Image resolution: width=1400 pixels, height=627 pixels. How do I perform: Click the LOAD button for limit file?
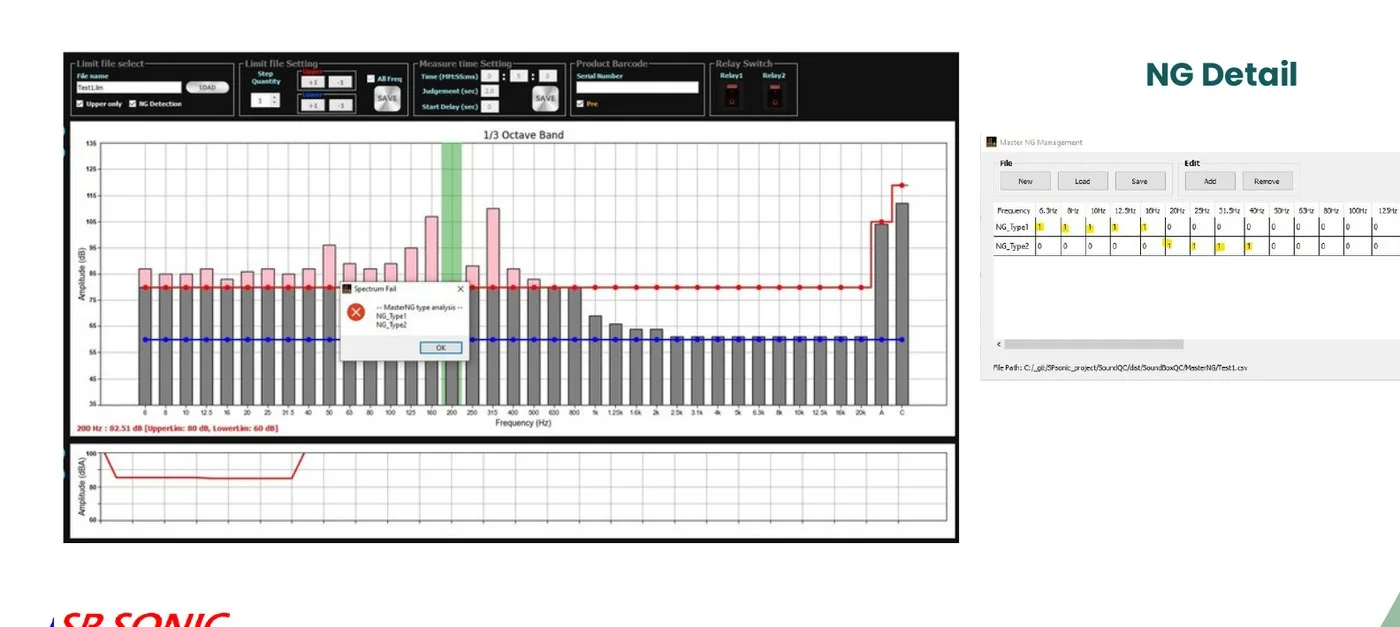[x=207, y=88]
